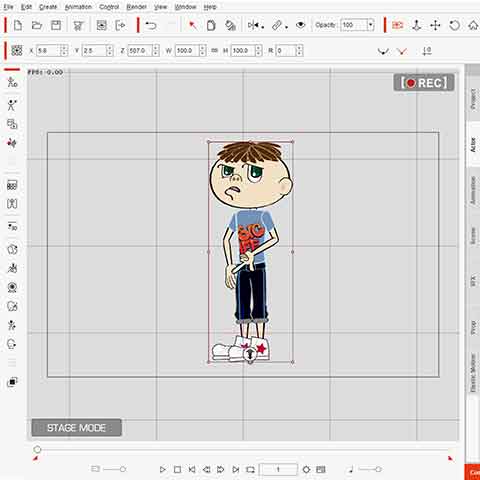
Task: Click the black curved-arrow keyframe icon
Action: (x=383, y=52)
